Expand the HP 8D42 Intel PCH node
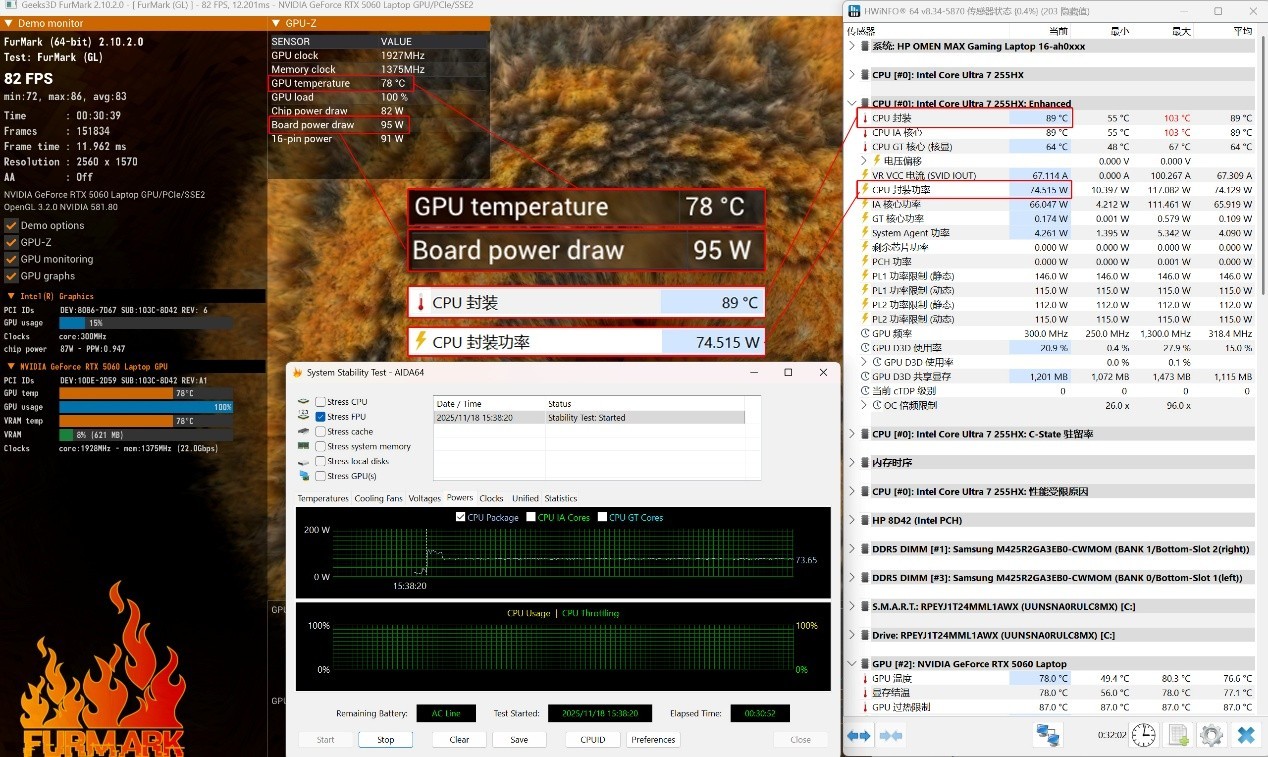 click(852, 520)
